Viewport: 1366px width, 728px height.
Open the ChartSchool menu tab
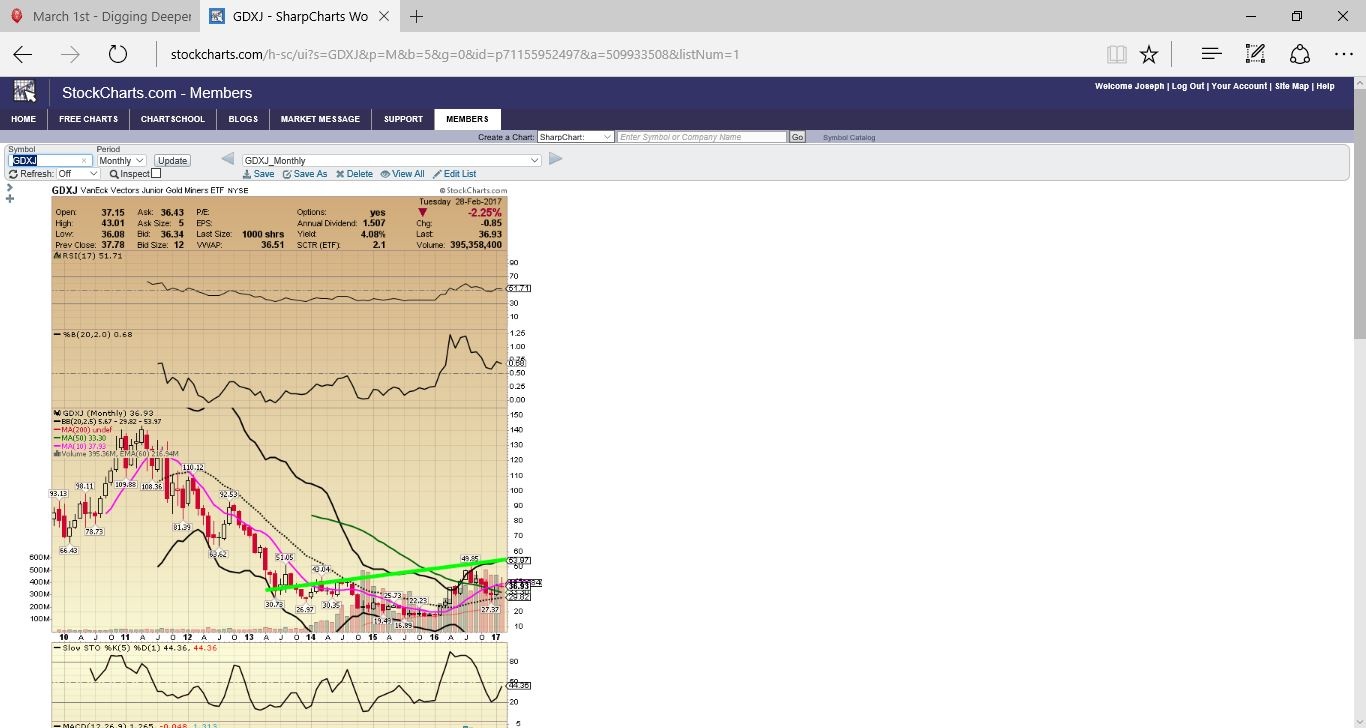coord(172,119)
